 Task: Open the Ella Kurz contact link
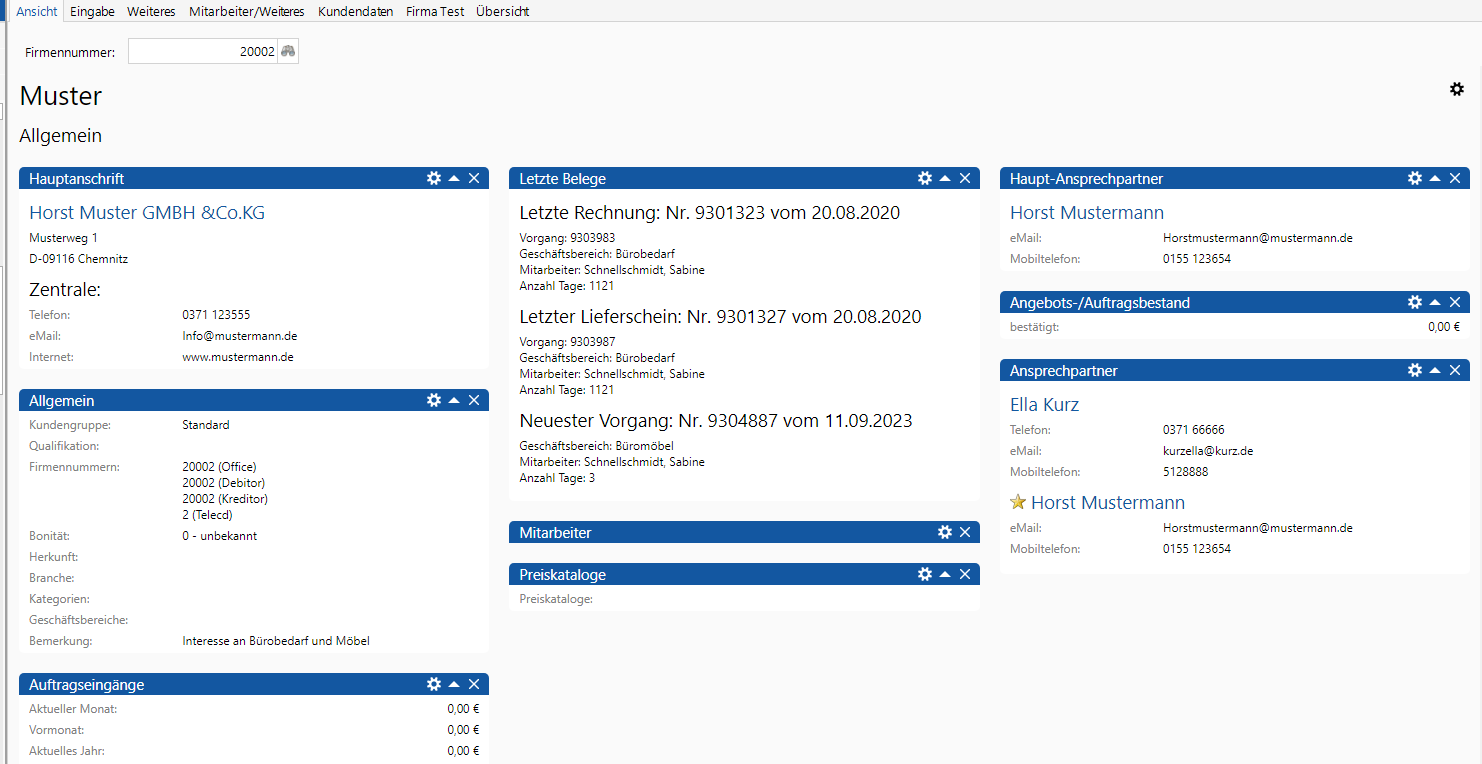click(x=1044, y=404)
